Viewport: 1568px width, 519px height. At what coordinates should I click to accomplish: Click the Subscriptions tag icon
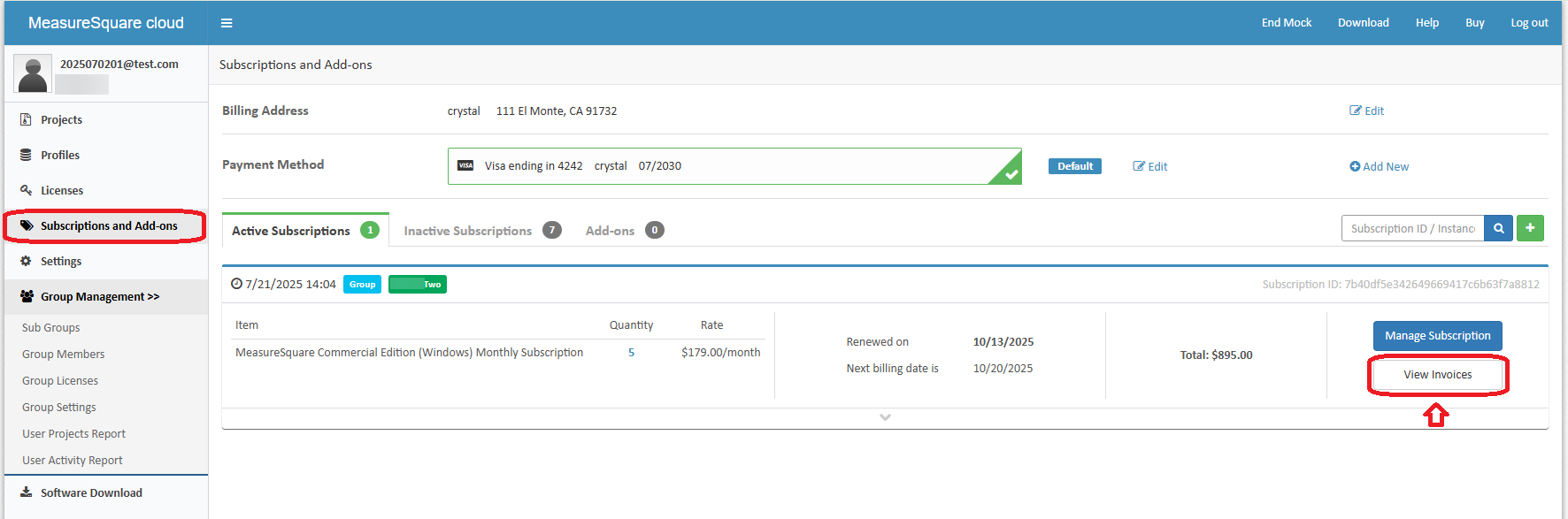(x=27, y=225)
